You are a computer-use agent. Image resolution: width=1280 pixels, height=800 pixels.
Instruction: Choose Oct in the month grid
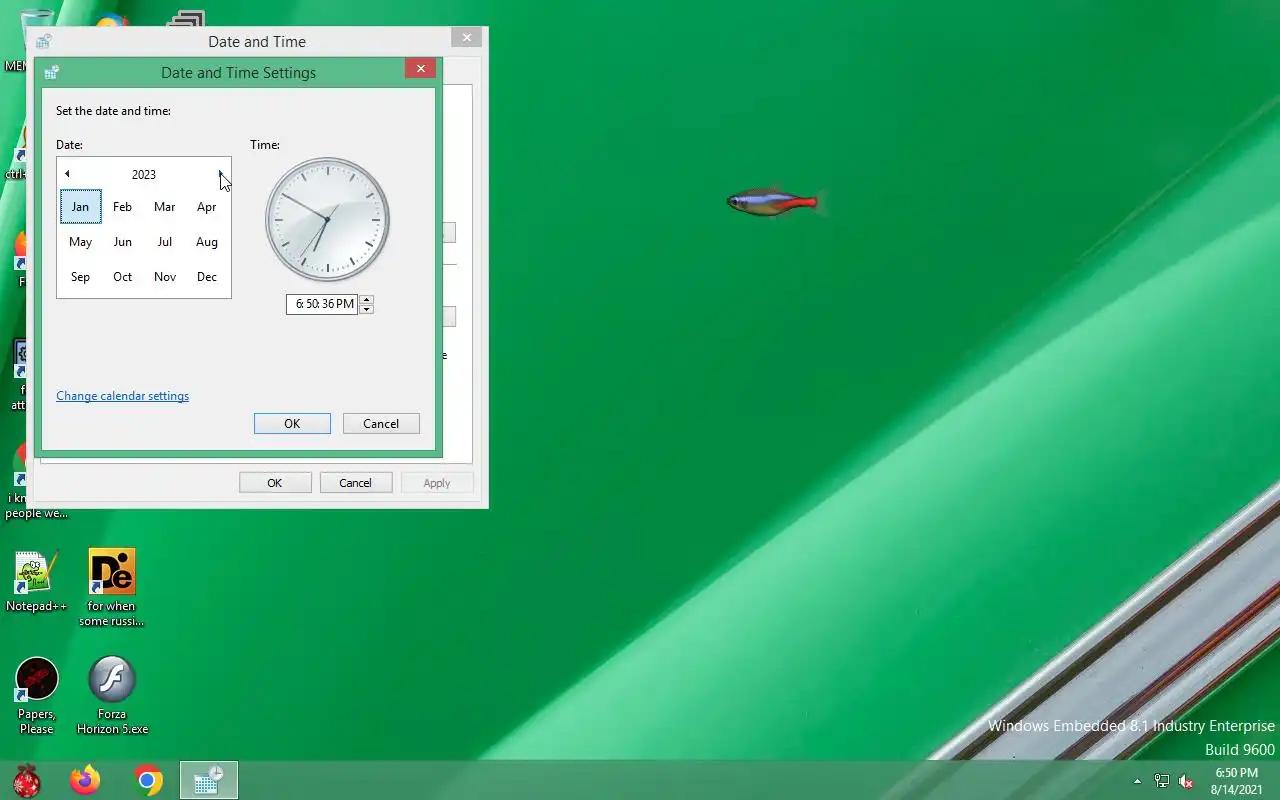(x=122, y=277)
